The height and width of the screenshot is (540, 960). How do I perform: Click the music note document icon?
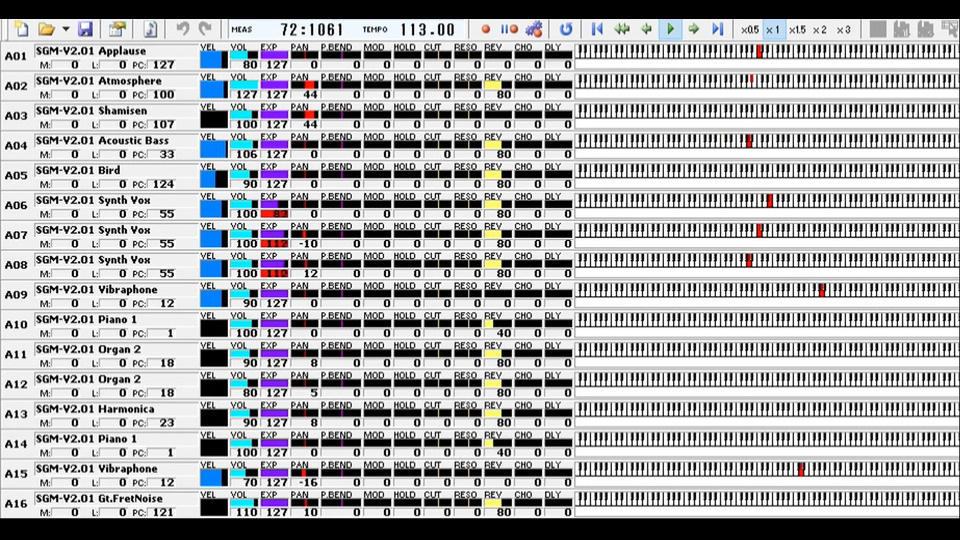(150, 29)
